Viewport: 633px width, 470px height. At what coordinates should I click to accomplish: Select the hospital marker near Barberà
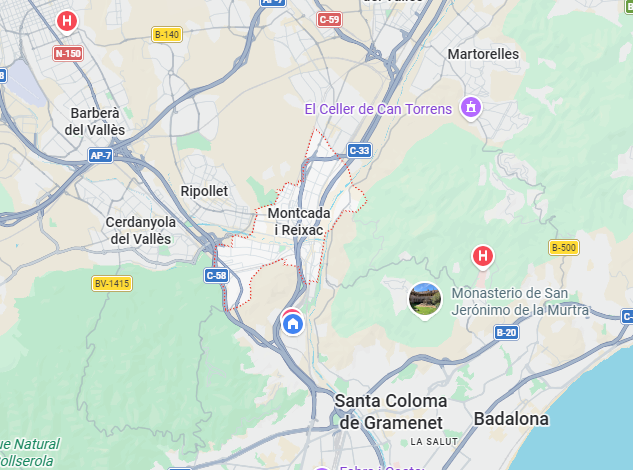[x=67, y=21]
